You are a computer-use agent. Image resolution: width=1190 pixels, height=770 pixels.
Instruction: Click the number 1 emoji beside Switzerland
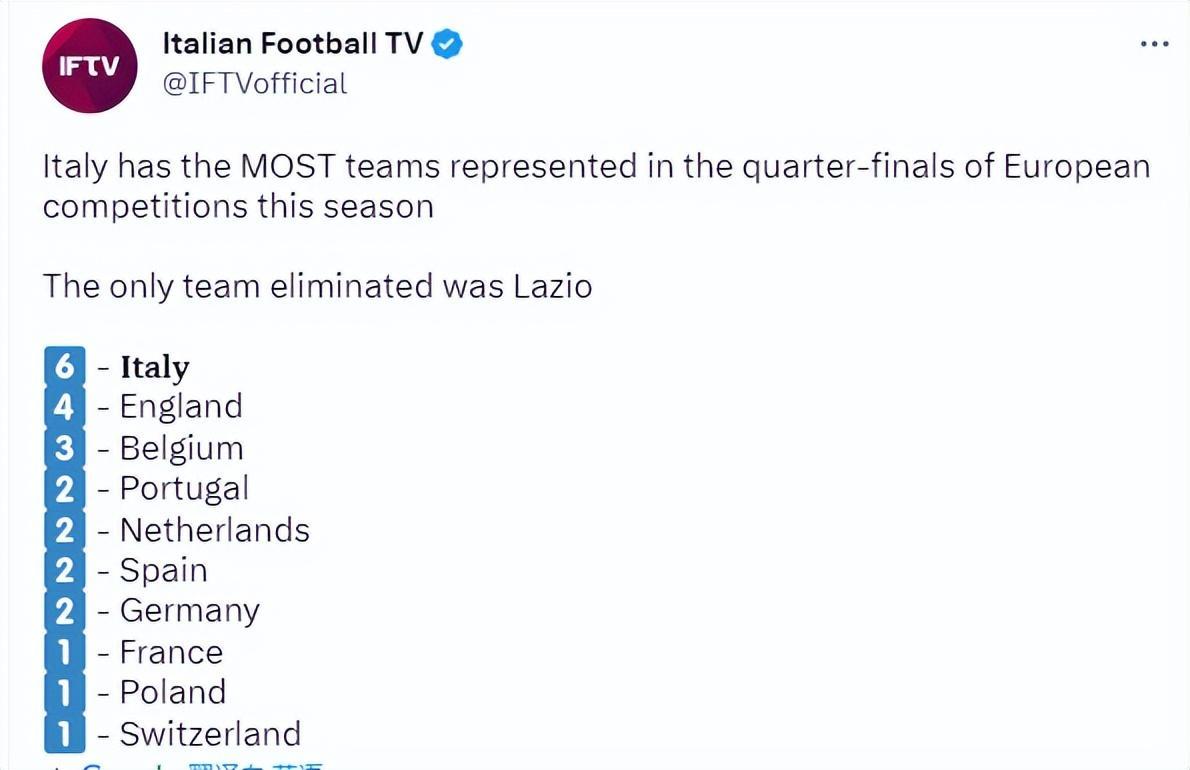pyautogui.click(x=64, y=733)
